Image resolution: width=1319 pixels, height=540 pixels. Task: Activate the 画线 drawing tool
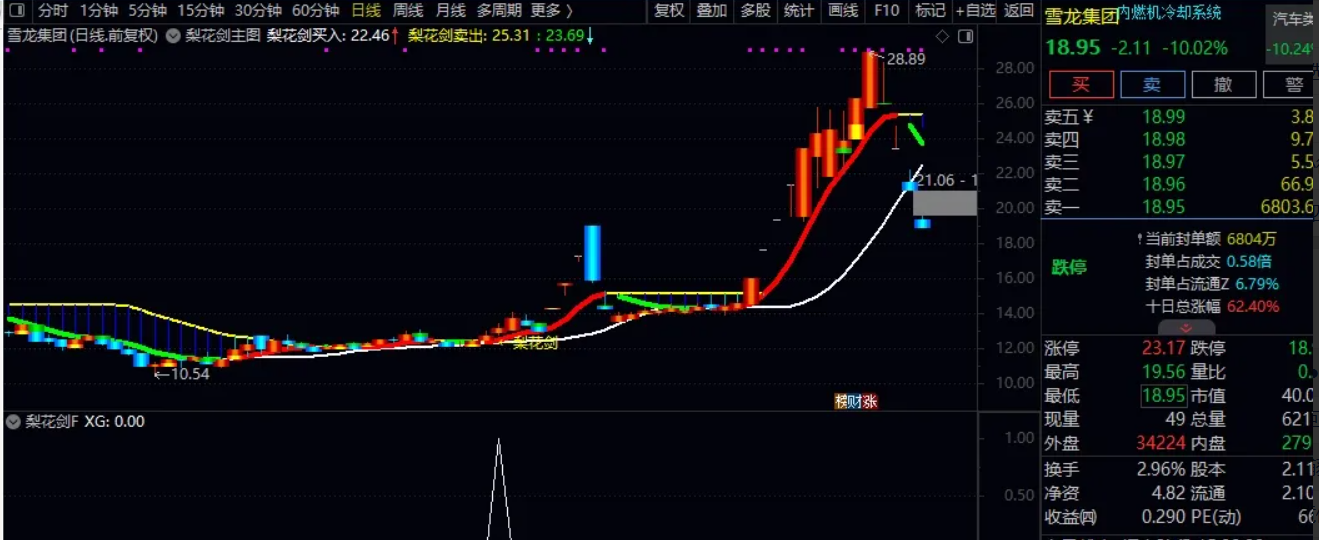pos(843,11)
